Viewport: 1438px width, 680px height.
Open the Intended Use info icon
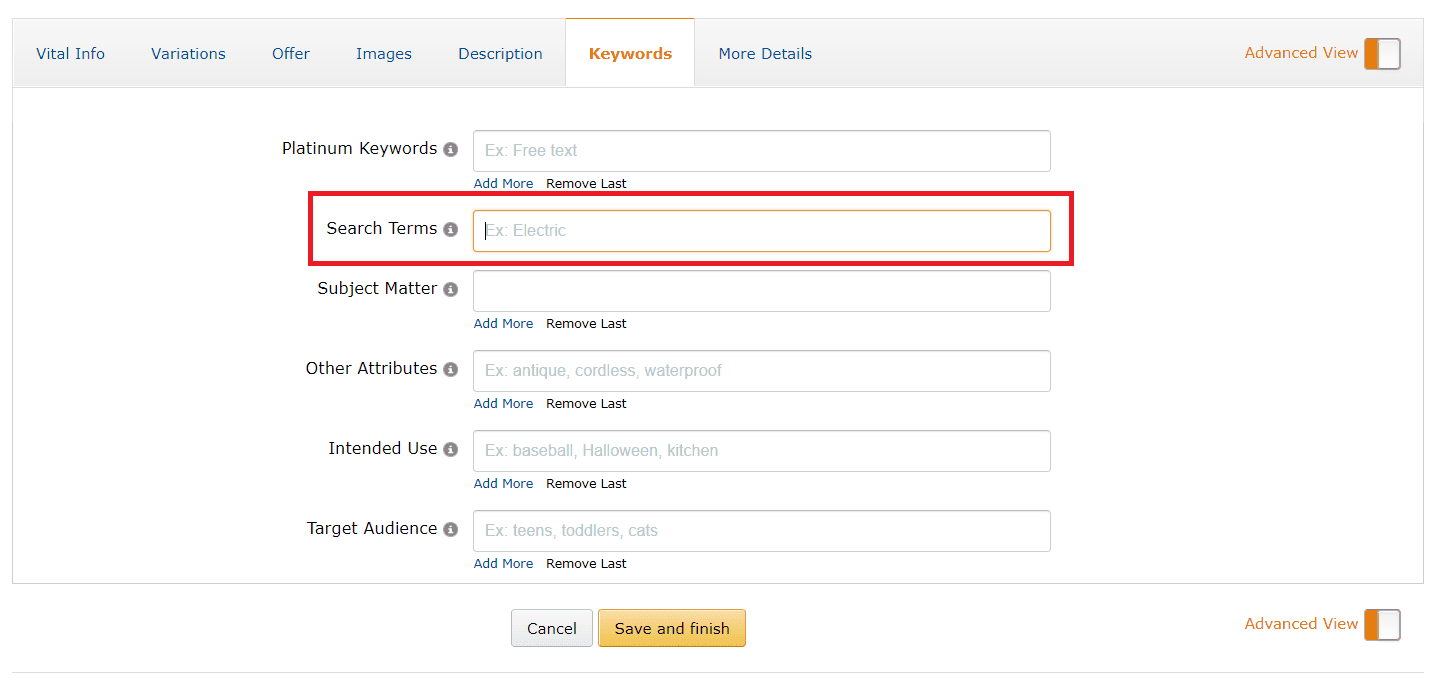pos(451,449)
